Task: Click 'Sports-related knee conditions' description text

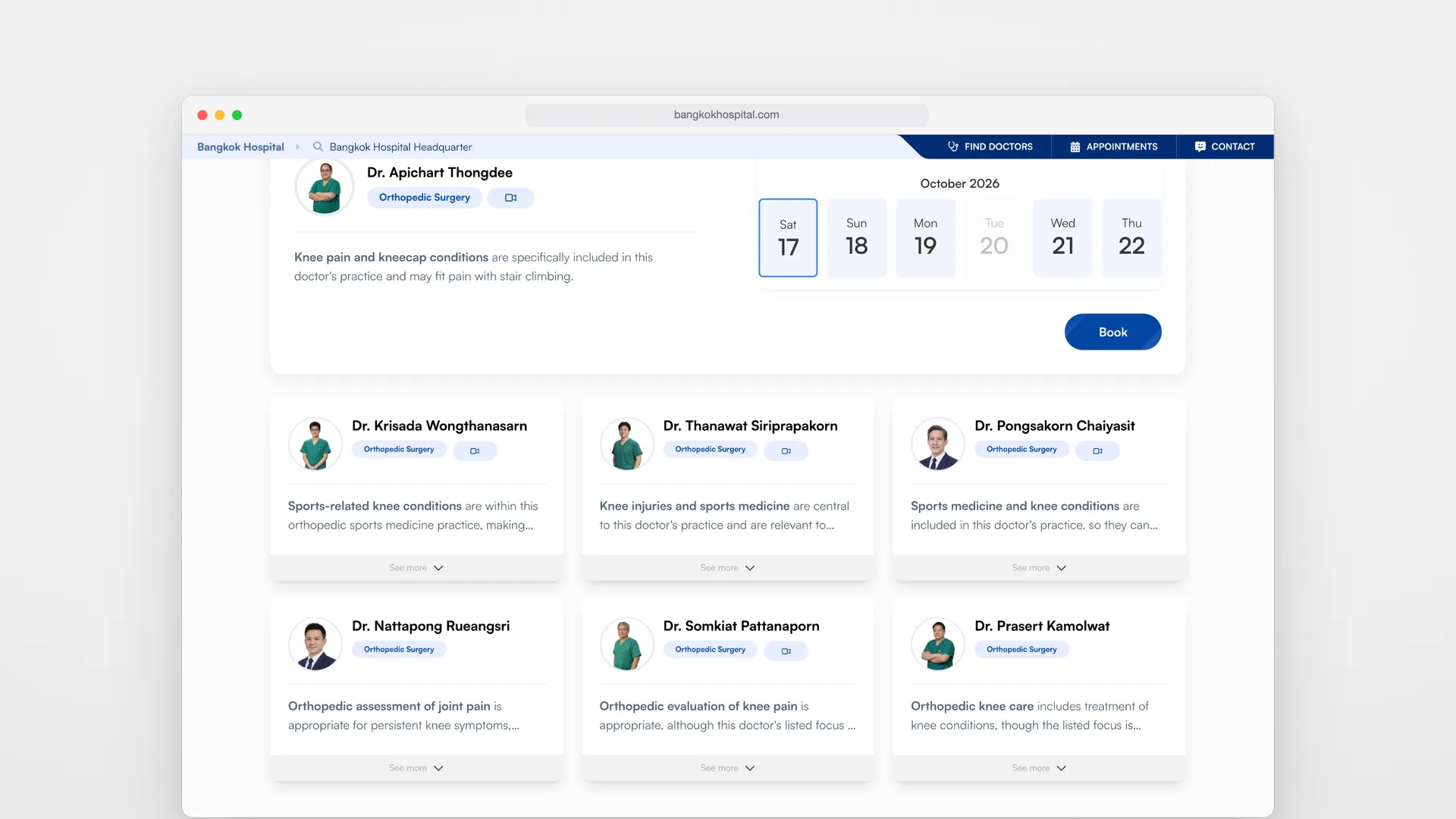Action: coord(375,507)
